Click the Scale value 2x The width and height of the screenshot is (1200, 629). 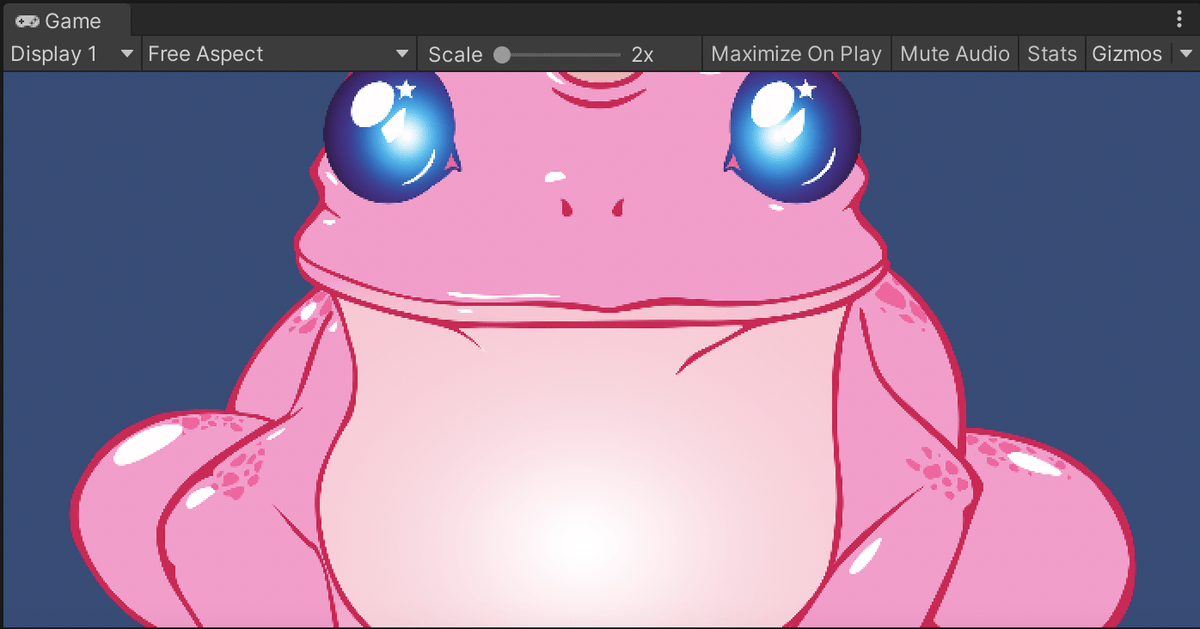642,55
